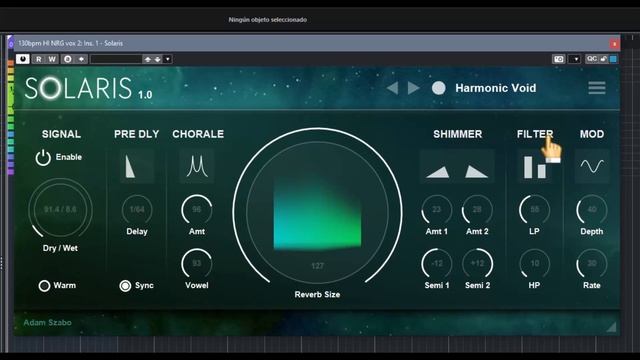Select the previous host preset with the up arrow
The width and height of the screenshot is (640, 360).
tap(148, 60)
